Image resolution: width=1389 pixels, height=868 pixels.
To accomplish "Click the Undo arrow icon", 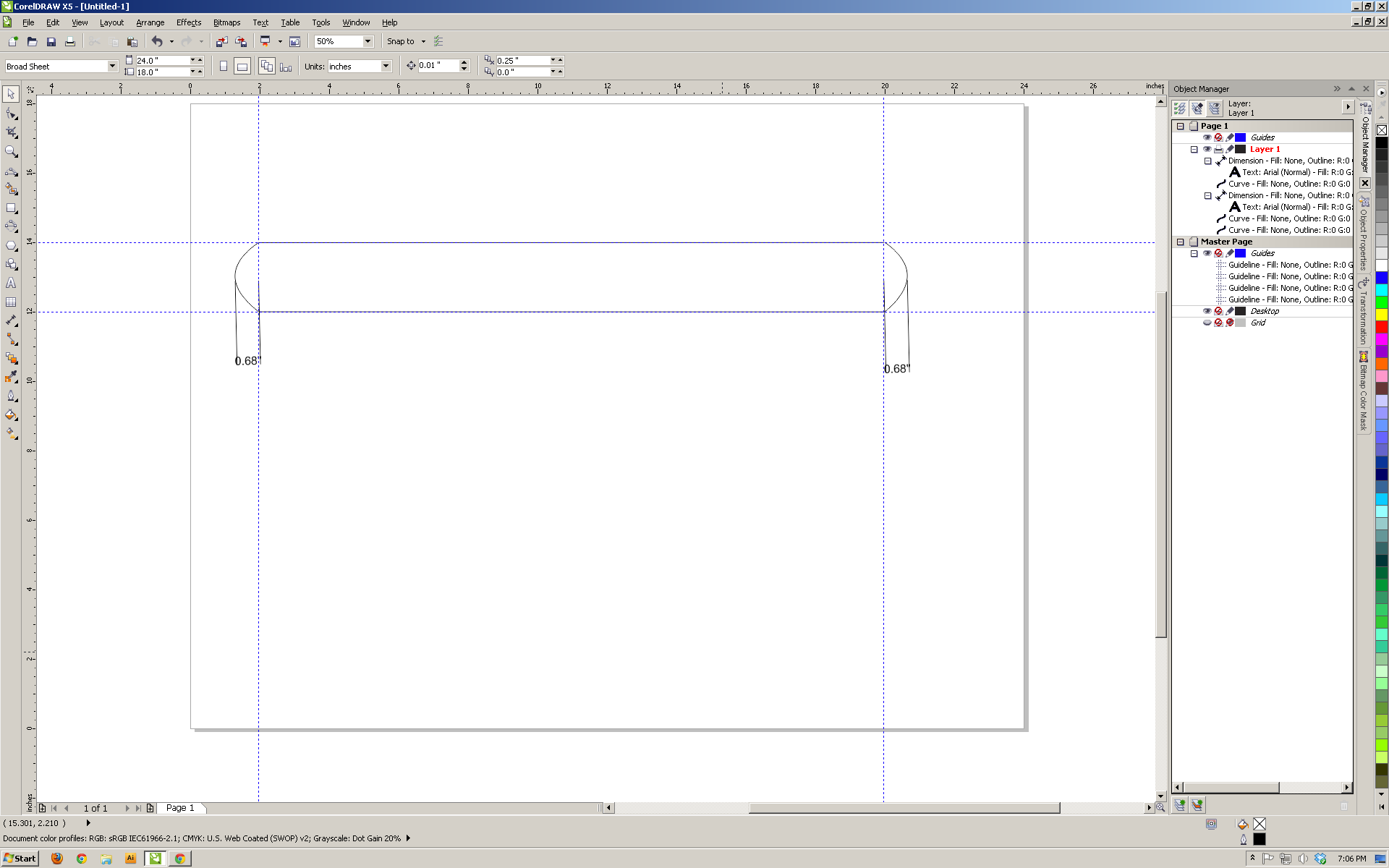I will pyautogui.click(x=157, y=41).
